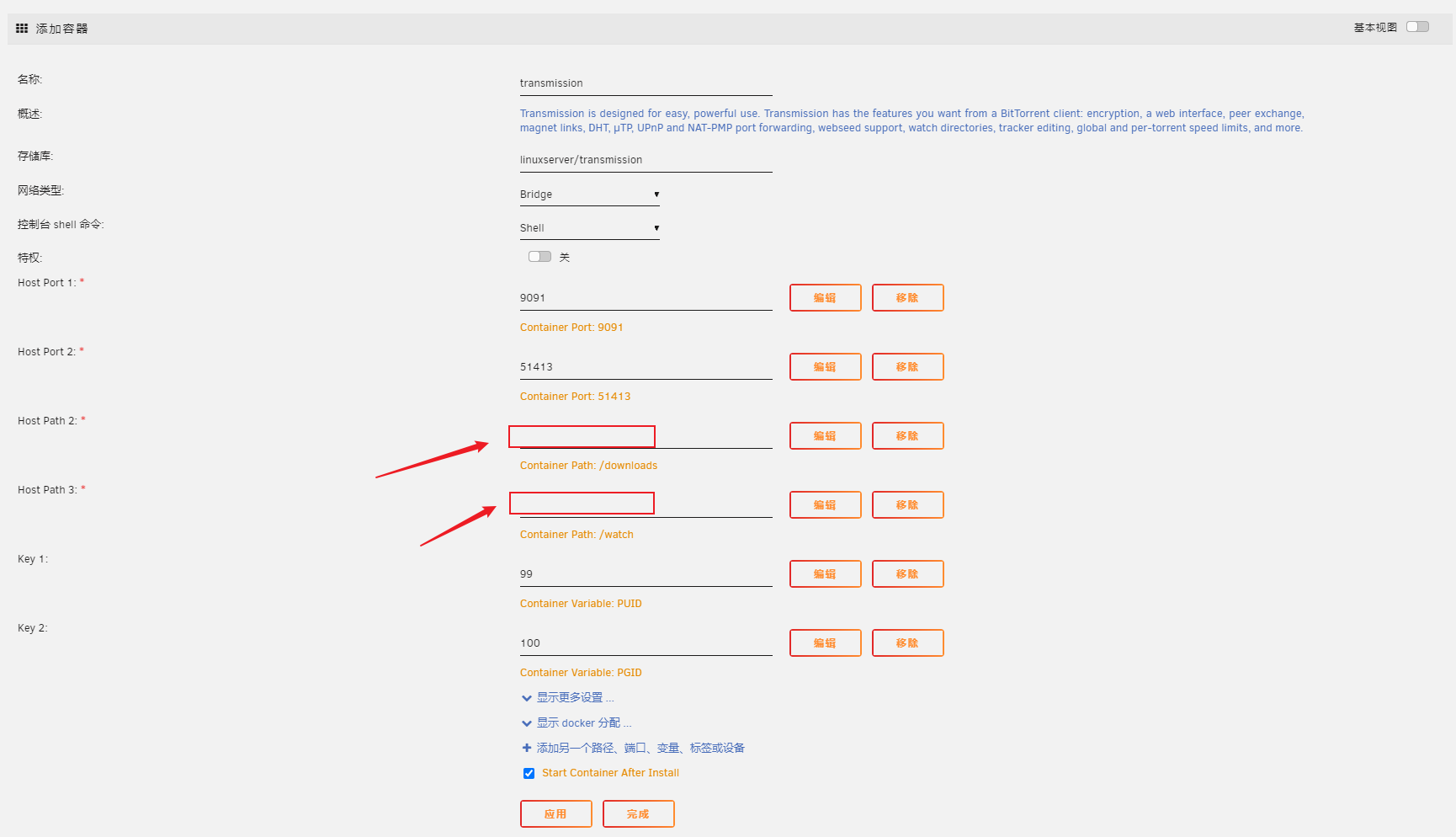The width and height of the screenshot is (1456, 837).
Task: Click 移除 button for PGID variable
Action: tap(907, 643)
